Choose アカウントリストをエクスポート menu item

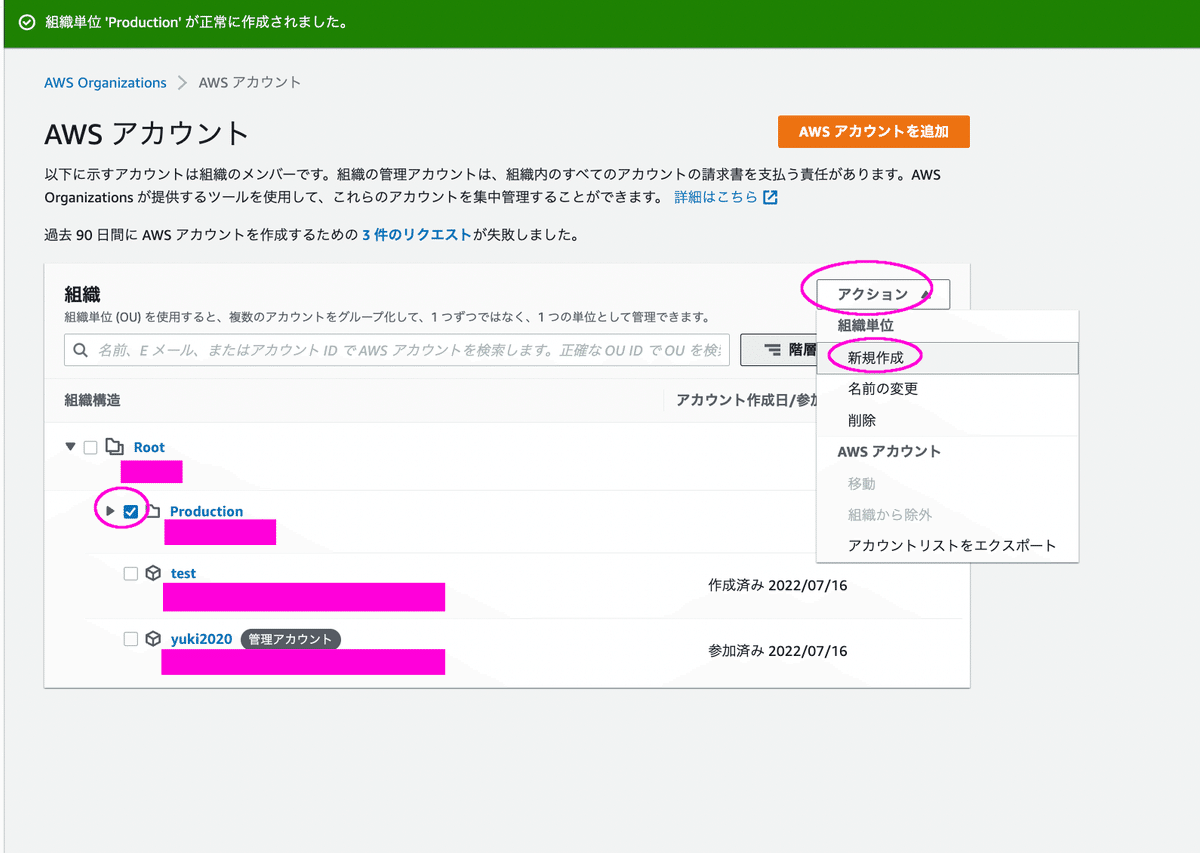pyautogui.click(x=947, y=546)
